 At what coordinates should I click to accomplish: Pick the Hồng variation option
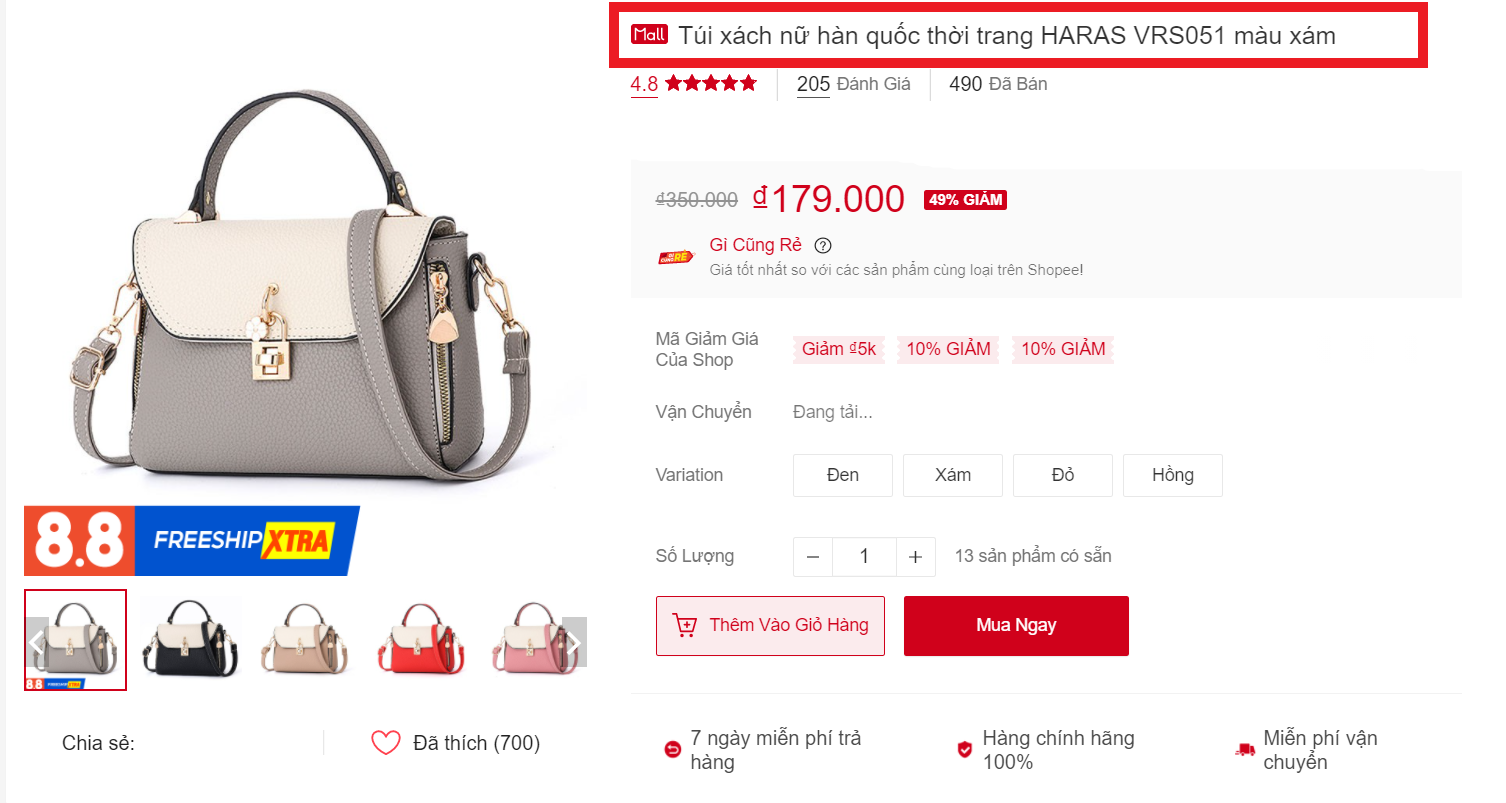[x=1173, y=475]
